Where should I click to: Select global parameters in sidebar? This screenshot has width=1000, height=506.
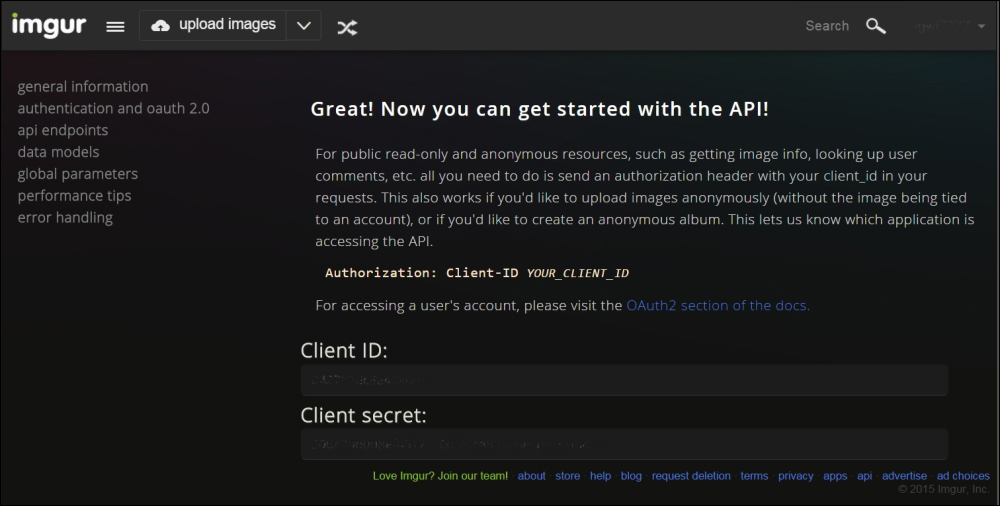tap(78, 174)
